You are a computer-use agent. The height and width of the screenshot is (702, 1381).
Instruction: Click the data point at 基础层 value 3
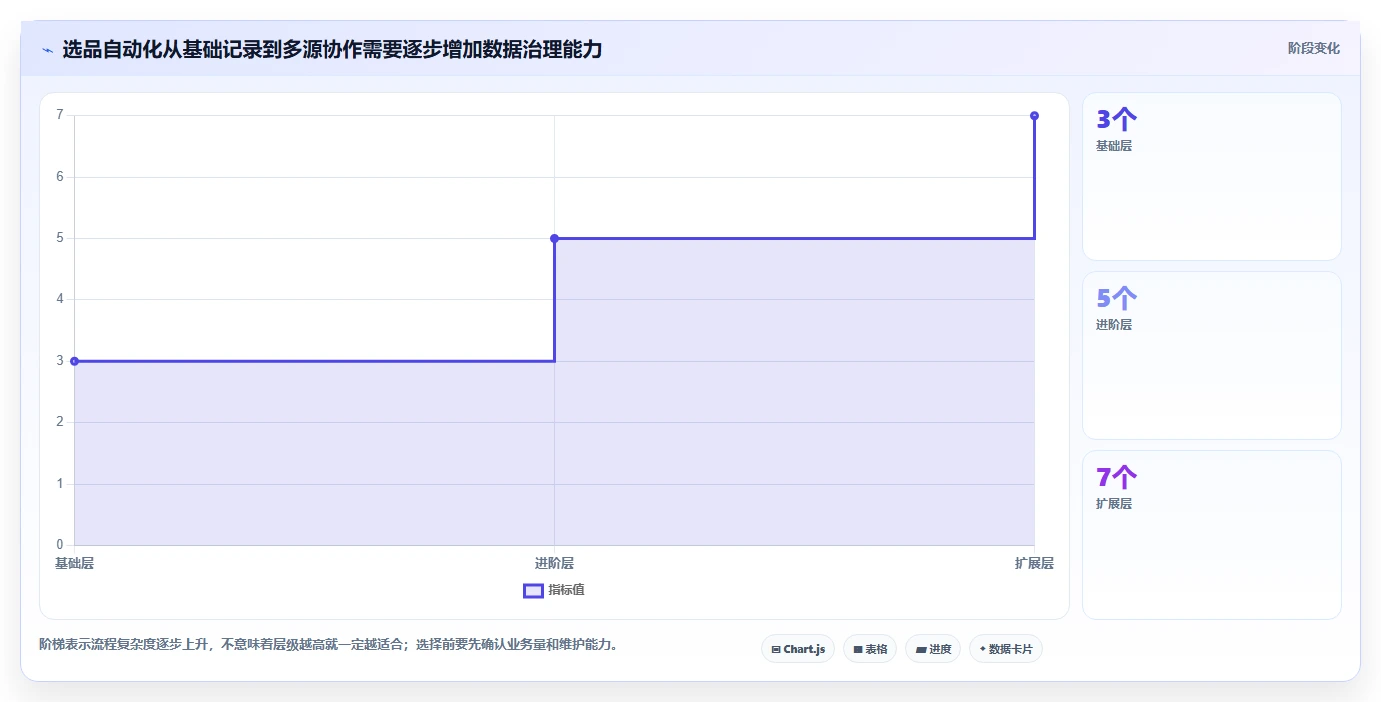[x=74, y=361]
